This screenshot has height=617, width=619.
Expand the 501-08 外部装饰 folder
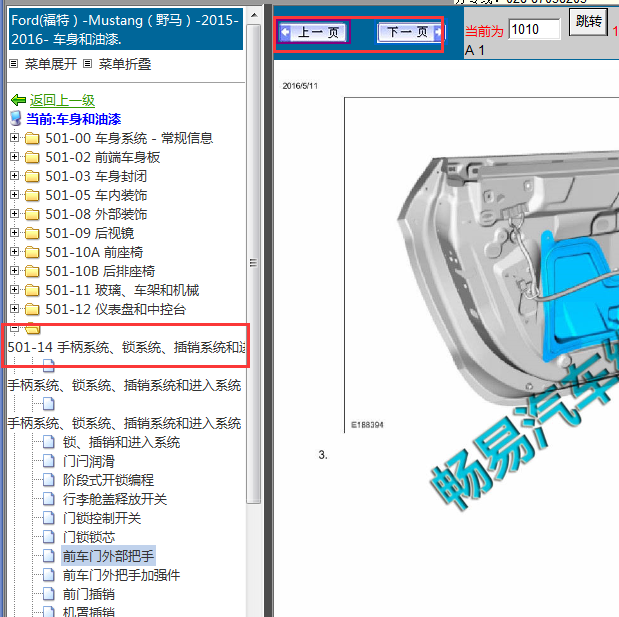[15, 214]
